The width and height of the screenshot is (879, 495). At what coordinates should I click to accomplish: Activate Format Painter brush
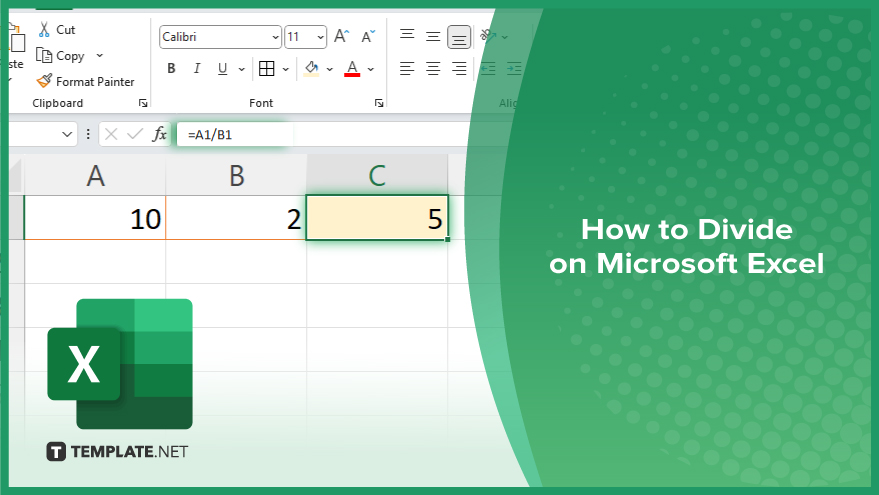click(85, 81)
